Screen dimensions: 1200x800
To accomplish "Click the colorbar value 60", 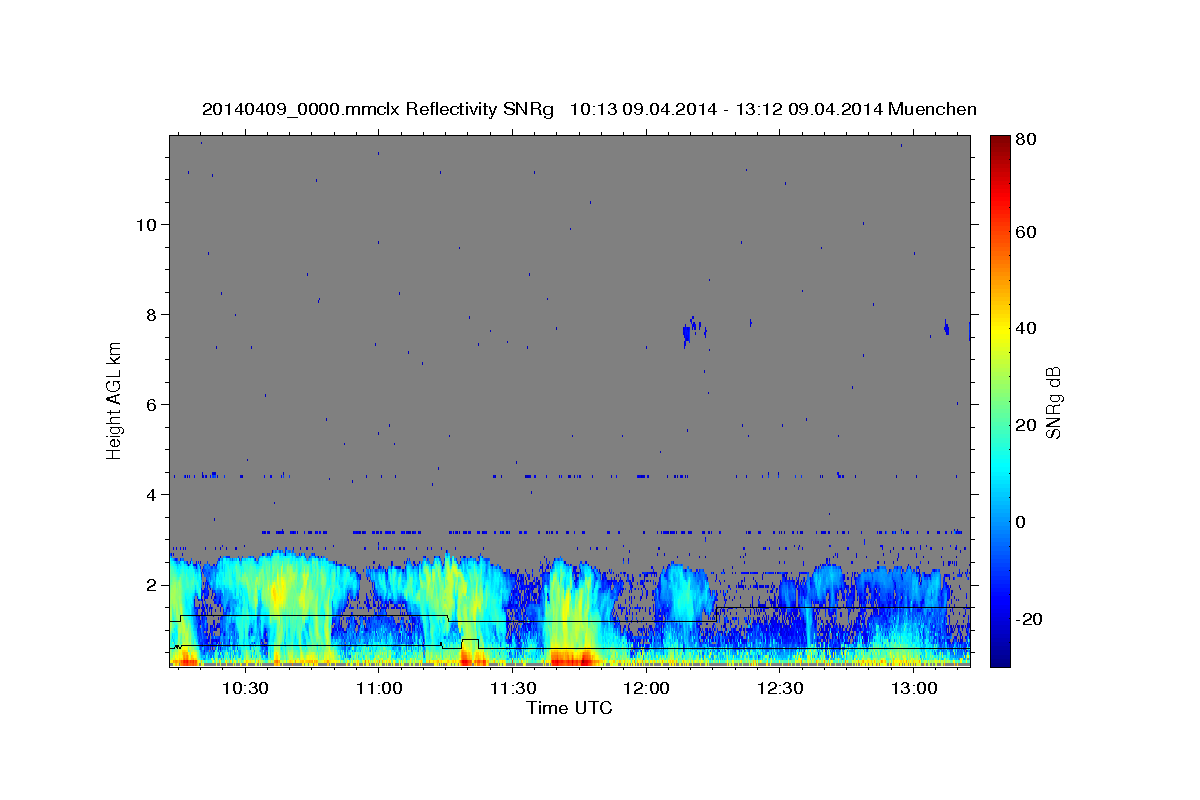I will pyautogui.click(x=1026, y=232).
